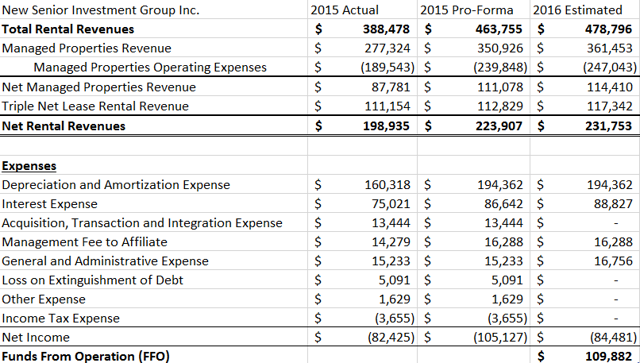Click the 109,882 FFO estimate cell

(x=585, y=356)
